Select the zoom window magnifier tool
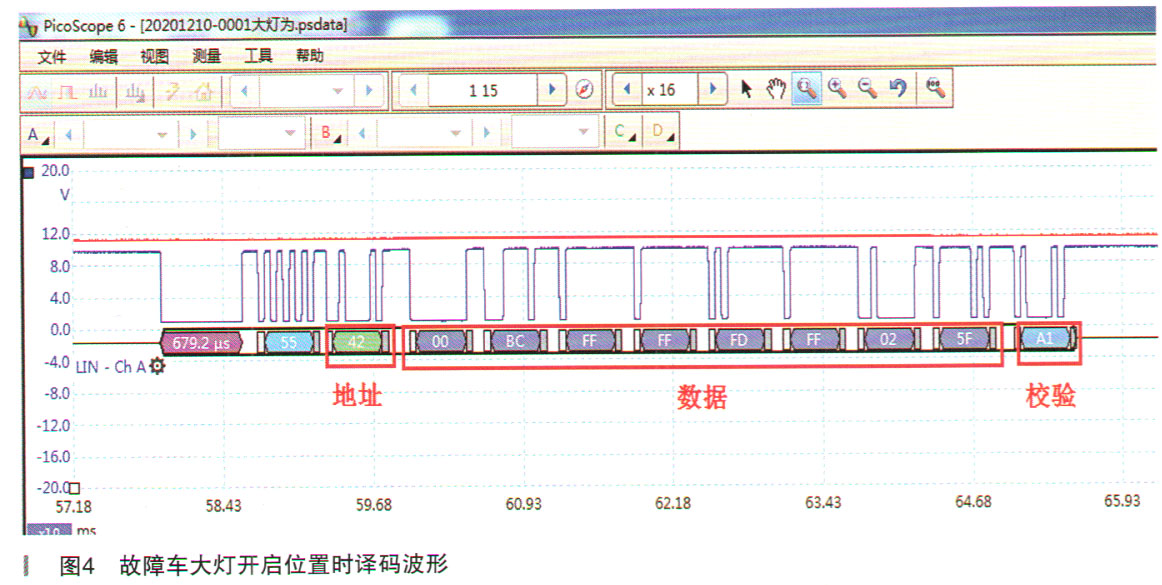The width and height of the screenshot is (1162, 585). pos(806,90)
